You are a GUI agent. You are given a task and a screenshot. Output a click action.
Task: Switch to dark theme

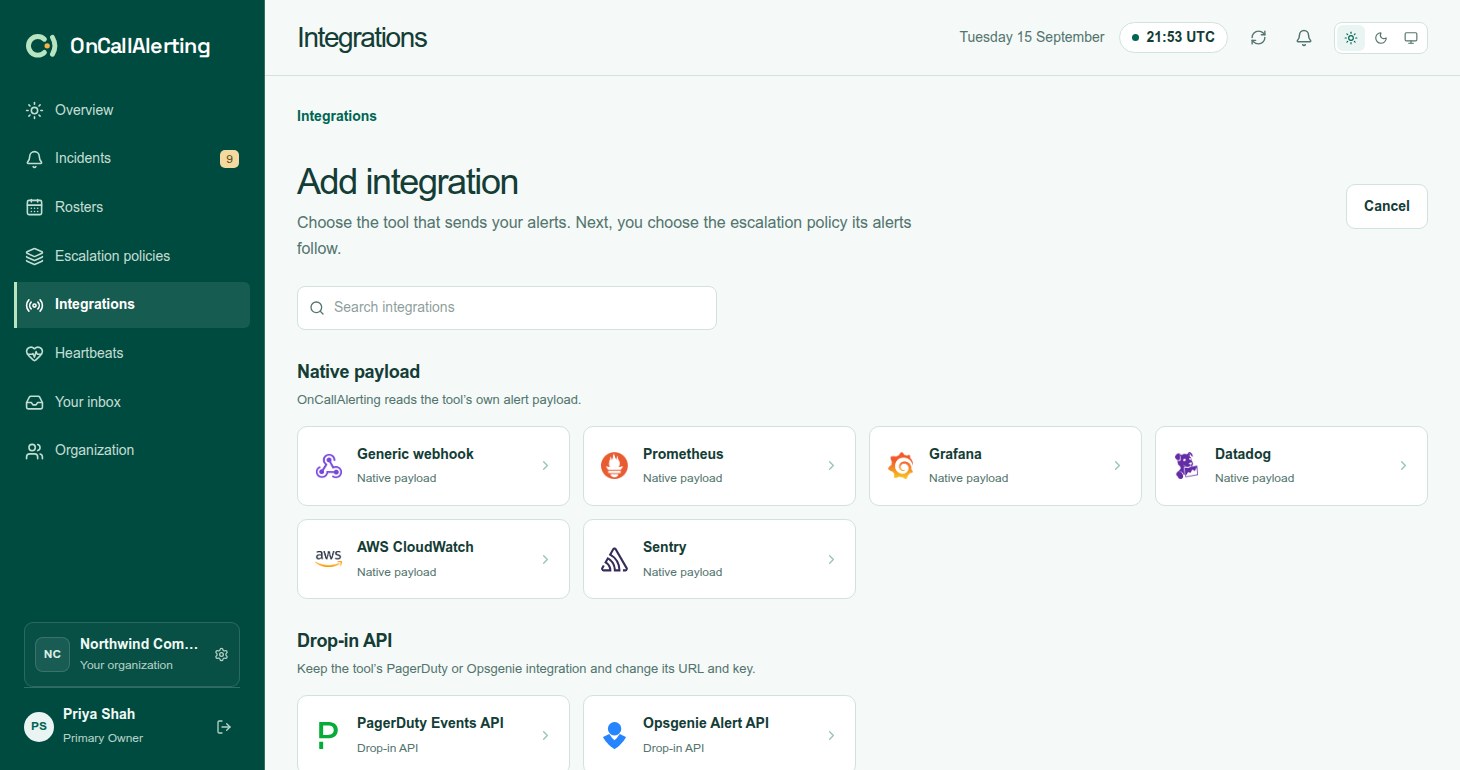[x=1381, y=38]
